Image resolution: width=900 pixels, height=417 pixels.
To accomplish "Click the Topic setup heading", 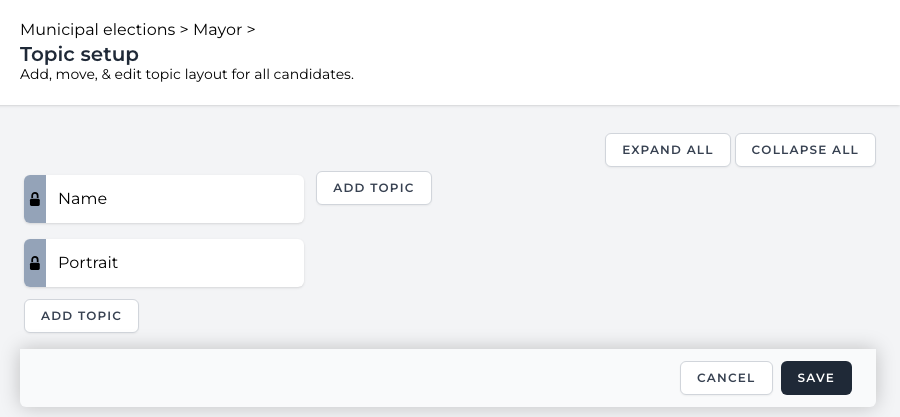I will 79,53.
